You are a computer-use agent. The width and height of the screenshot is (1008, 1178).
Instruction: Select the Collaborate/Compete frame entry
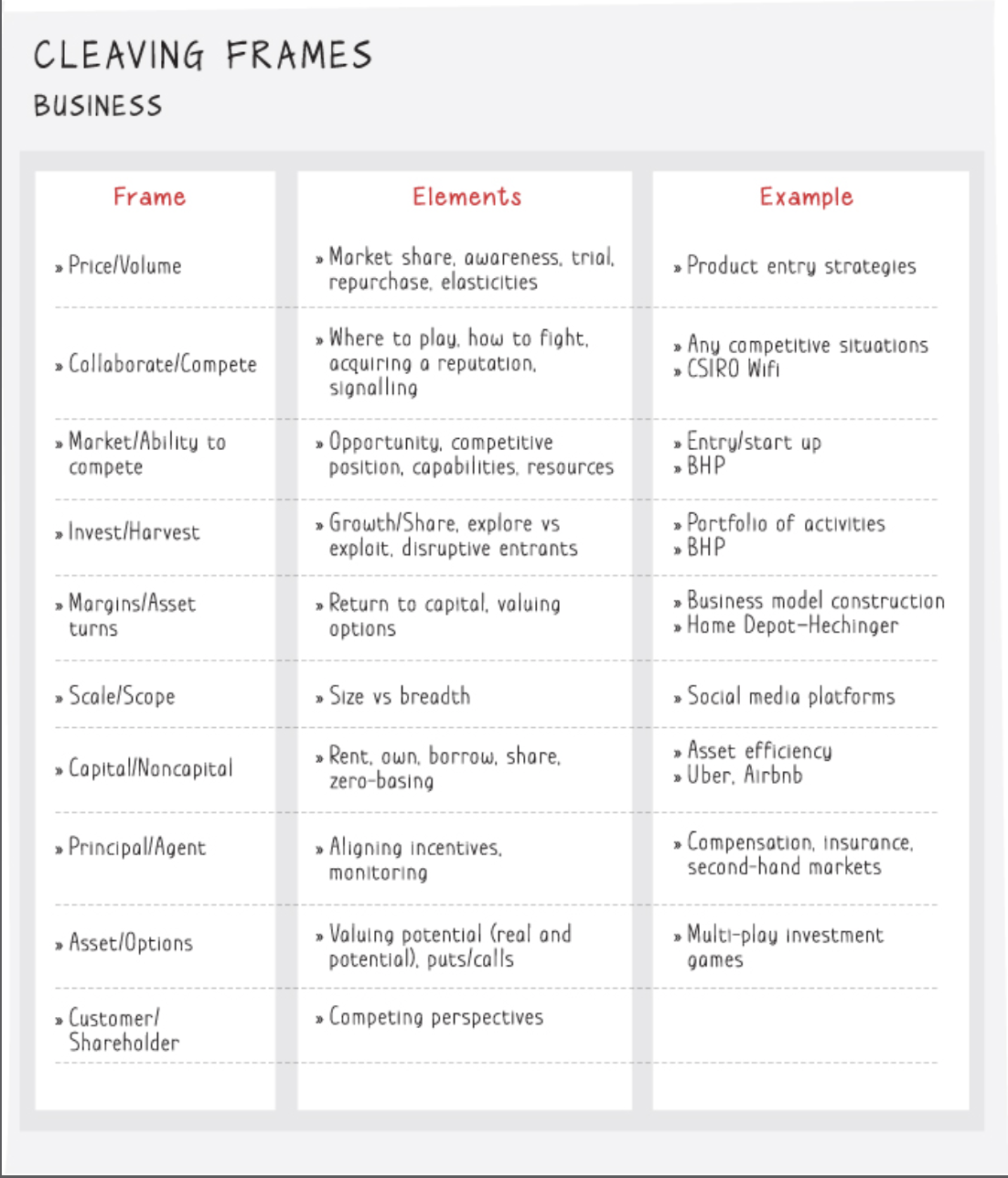click(x=163, y=364)
